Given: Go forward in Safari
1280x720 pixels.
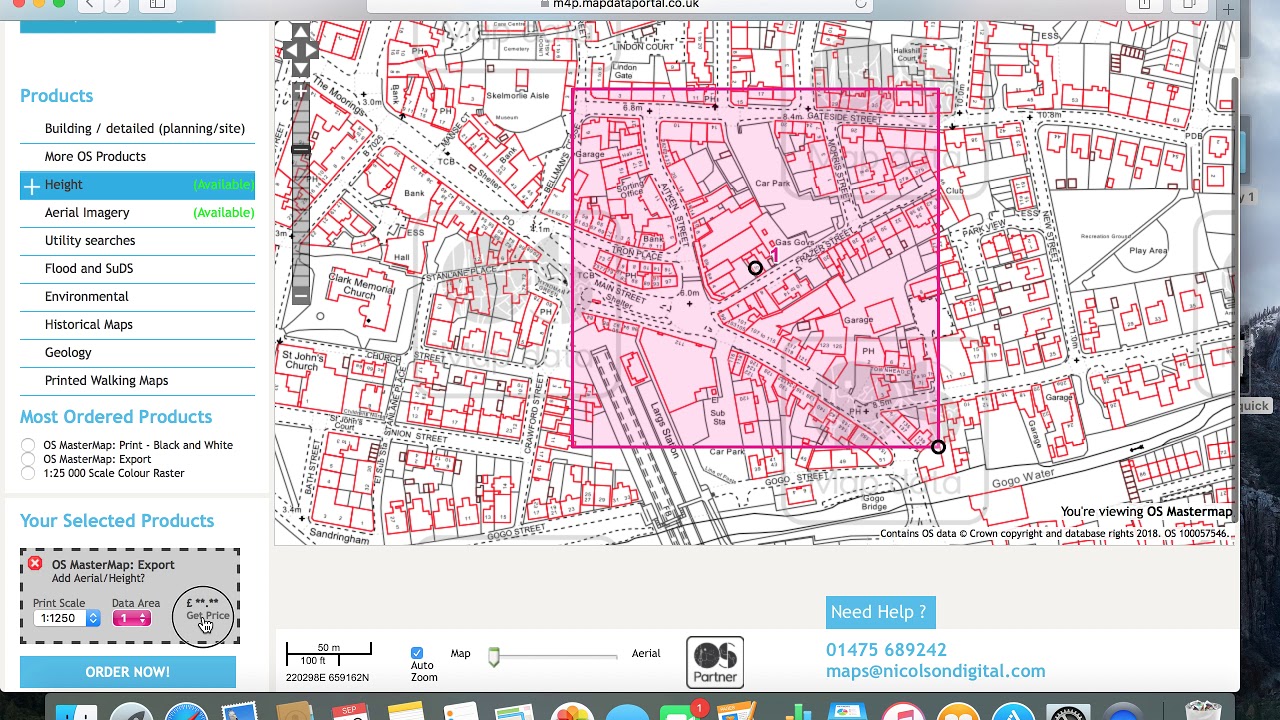Looking at the screenshot, I should 117,4.
